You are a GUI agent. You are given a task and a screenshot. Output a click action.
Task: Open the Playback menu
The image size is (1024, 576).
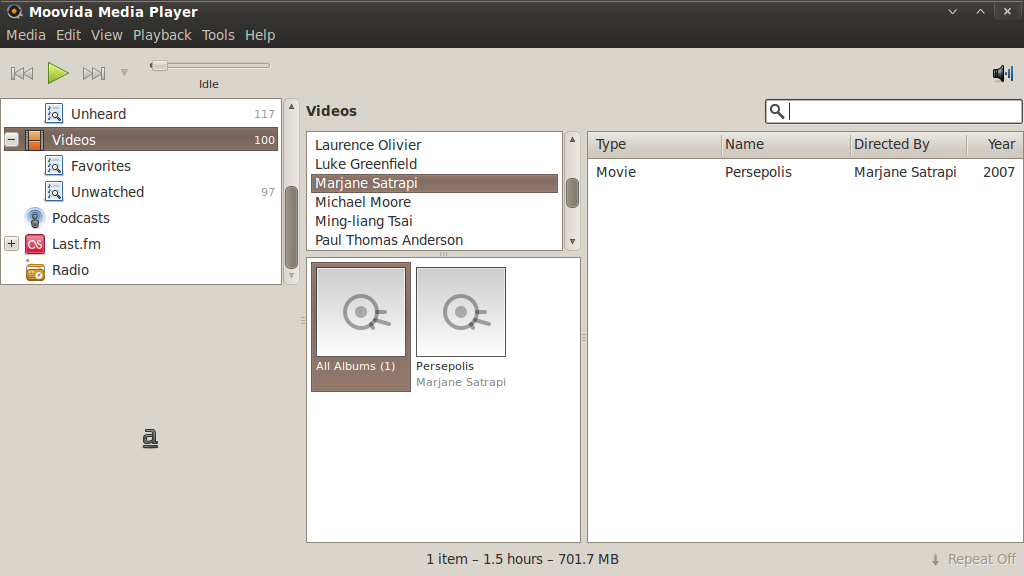tap(162, 34)
